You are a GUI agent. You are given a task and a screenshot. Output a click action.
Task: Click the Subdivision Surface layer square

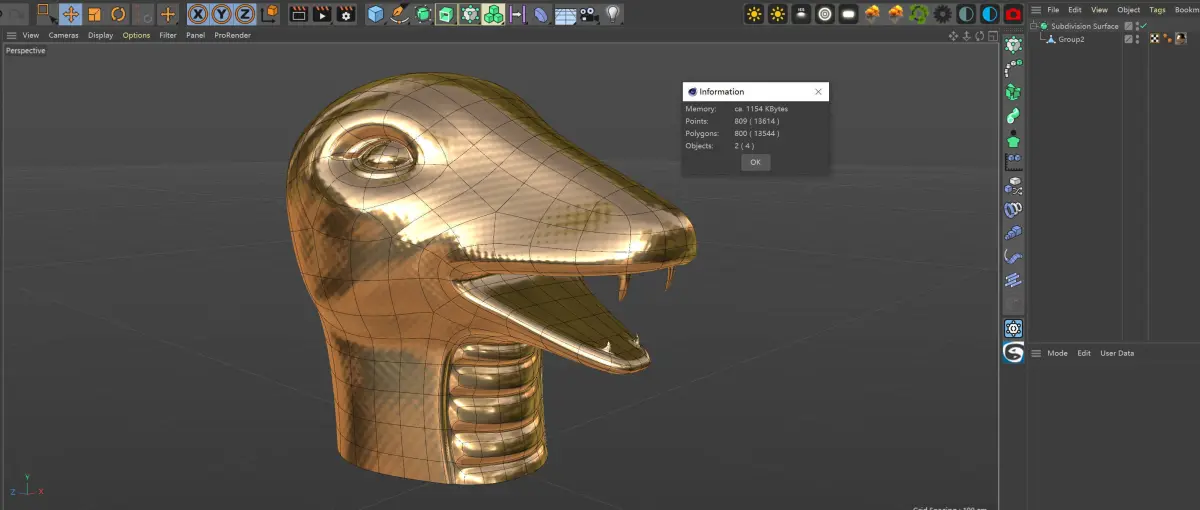coord(1129,26)
